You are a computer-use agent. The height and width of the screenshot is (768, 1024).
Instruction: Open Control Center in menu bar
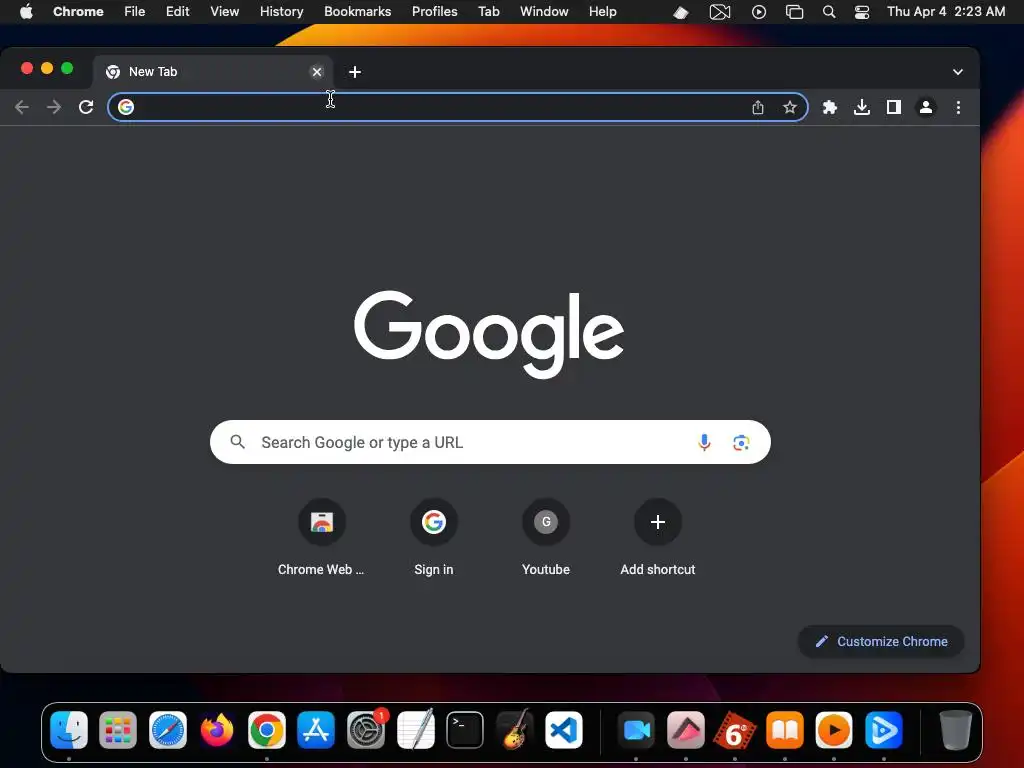tap(862, 12)
